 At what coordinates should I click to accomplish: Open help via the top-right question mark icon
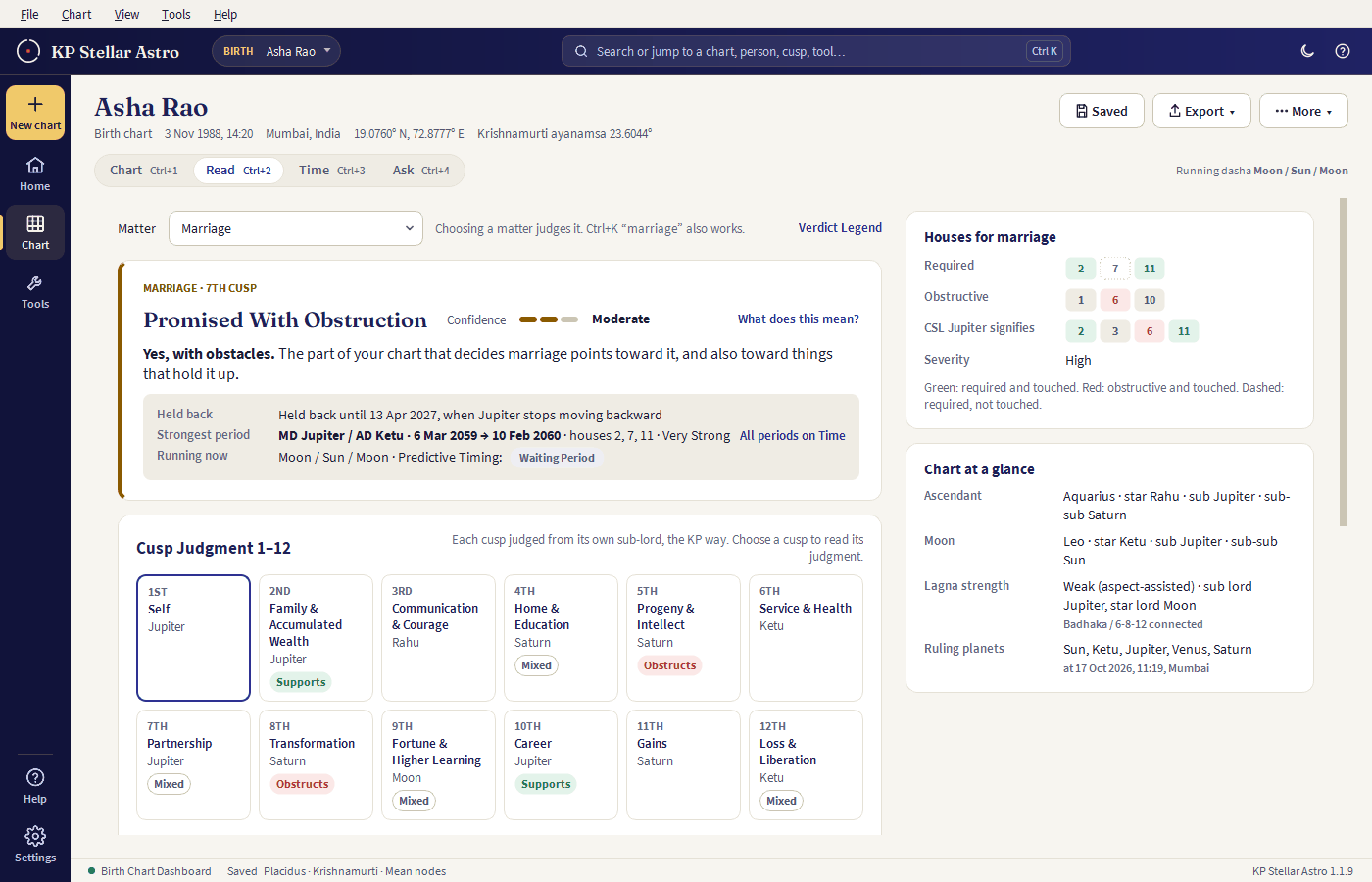(1343, 51)
